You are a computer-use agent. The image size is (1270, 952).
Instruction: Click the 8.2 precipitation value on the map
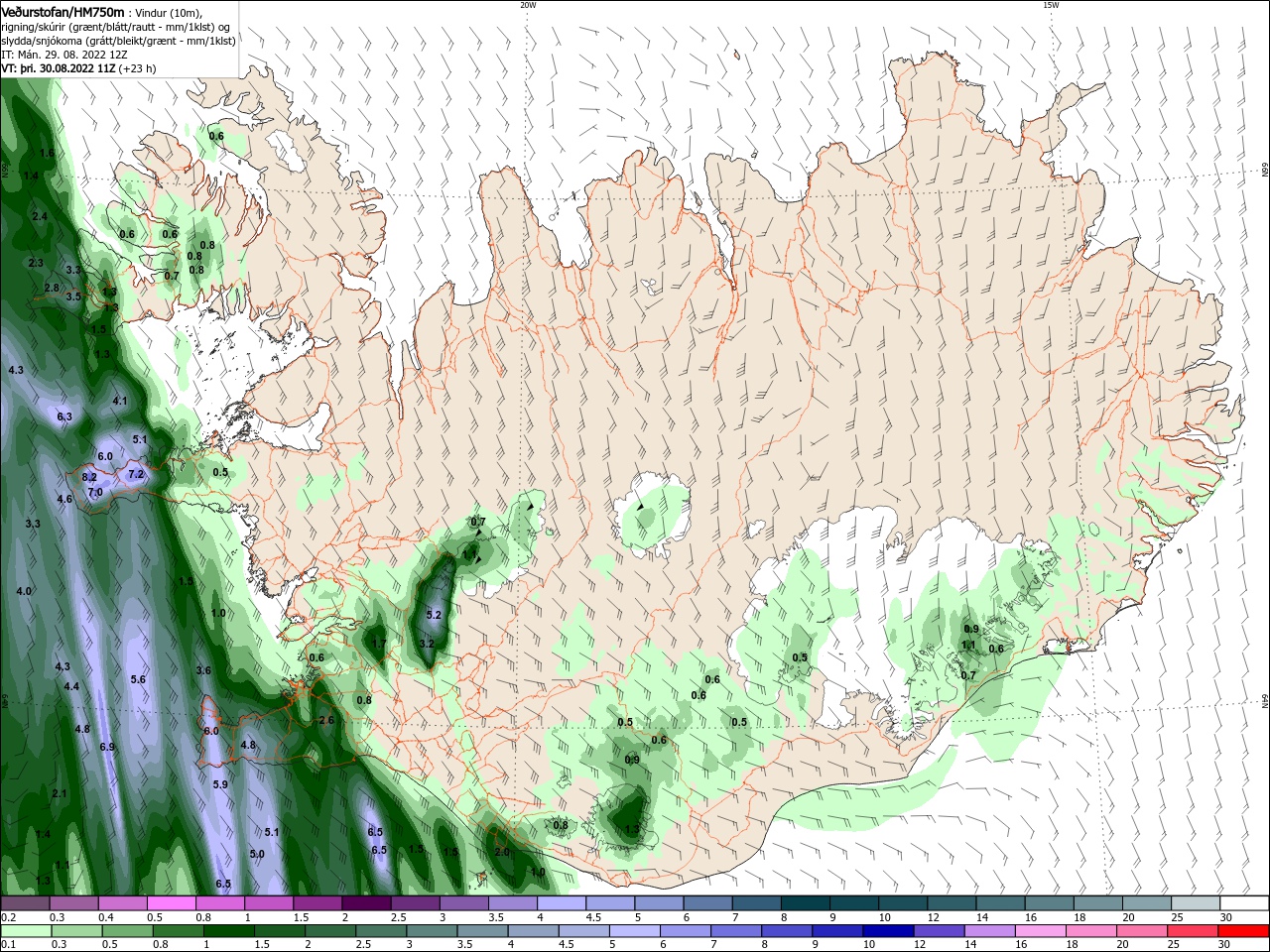pos(89,478)
